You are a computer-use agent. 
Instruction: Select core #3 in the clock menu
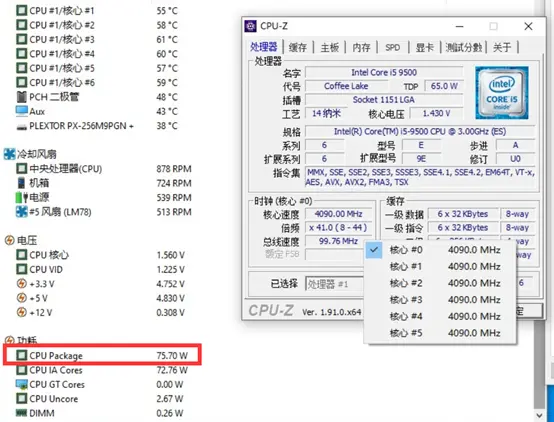tap(440, 300)
